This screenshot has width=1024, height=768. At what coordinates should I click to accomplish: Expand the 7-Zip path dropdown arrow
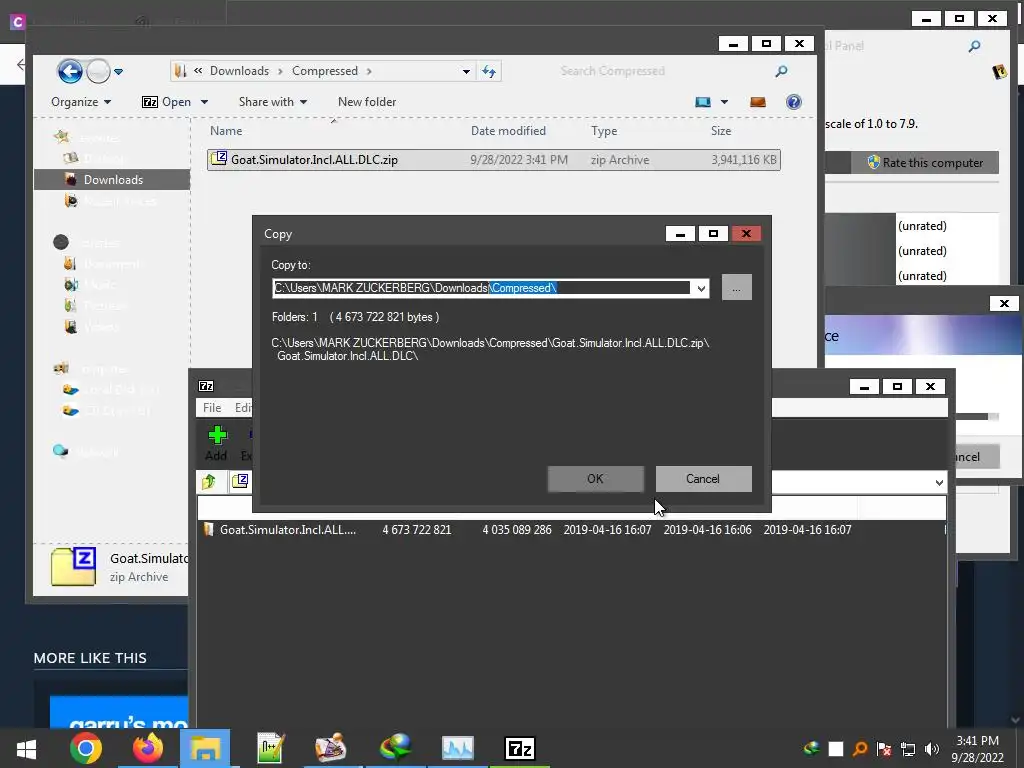(938, 483)
